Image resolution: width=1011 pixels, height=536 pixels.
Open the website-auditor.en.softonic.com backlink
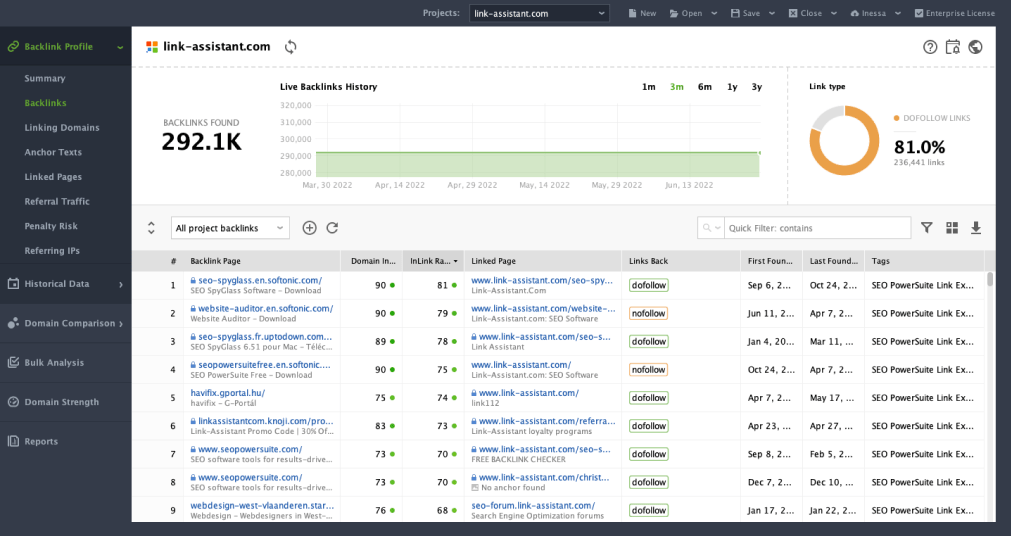(266, 308)
